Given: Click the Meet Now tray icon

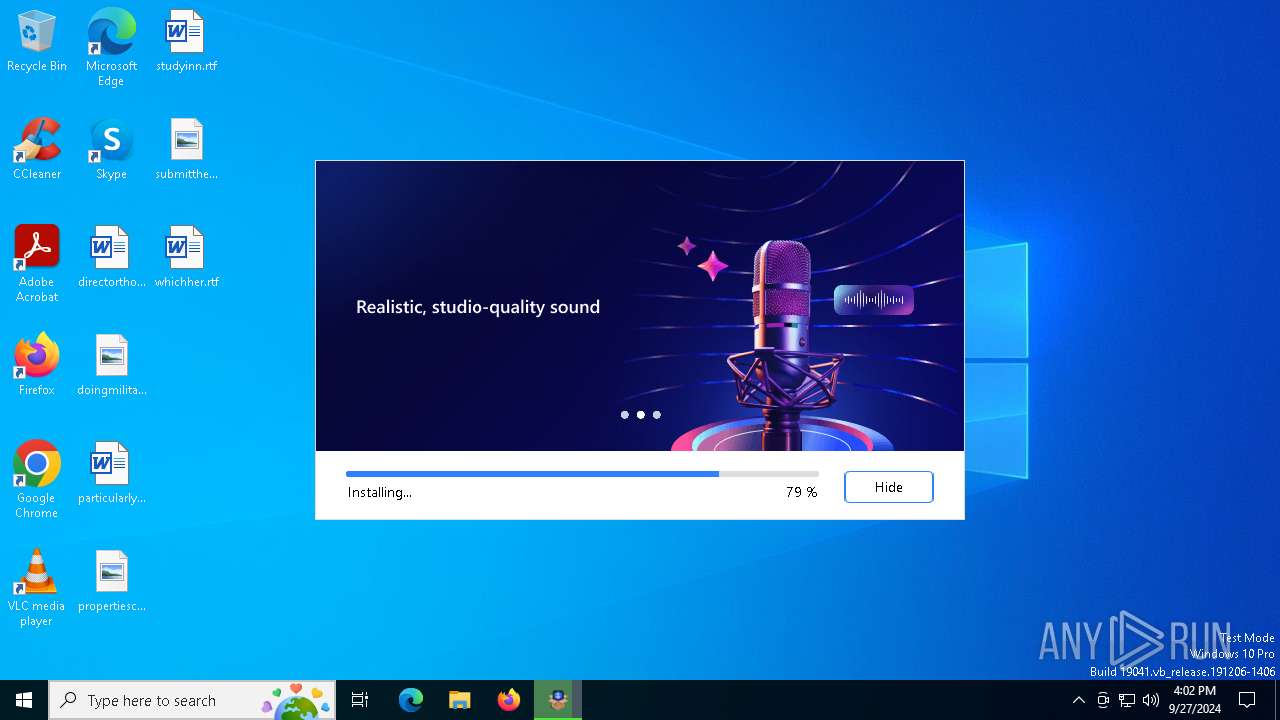Looking at the screenshot, I should pos(1103,700).
